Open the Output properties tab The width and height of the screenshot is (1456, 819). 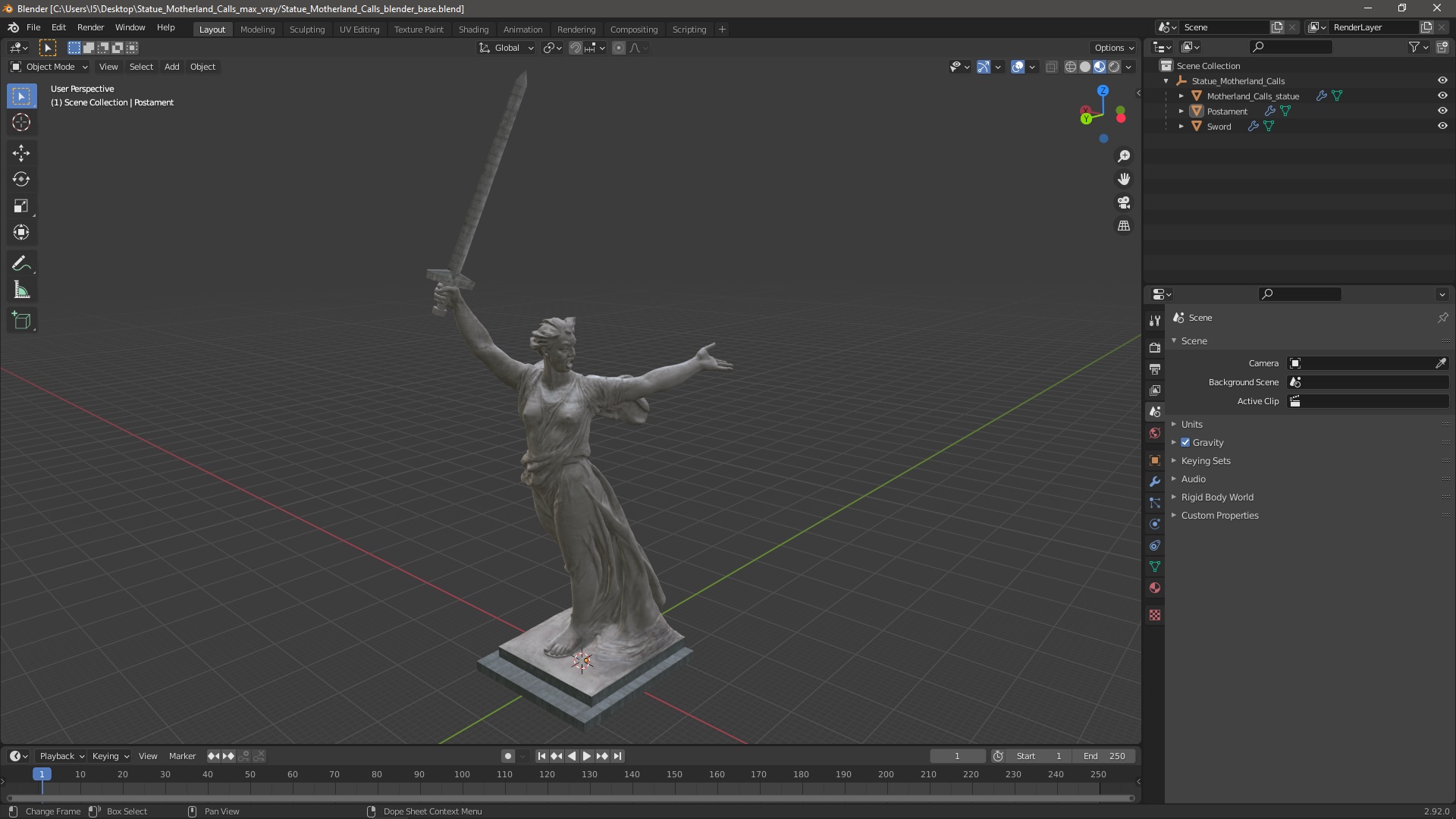point(1155,369)
